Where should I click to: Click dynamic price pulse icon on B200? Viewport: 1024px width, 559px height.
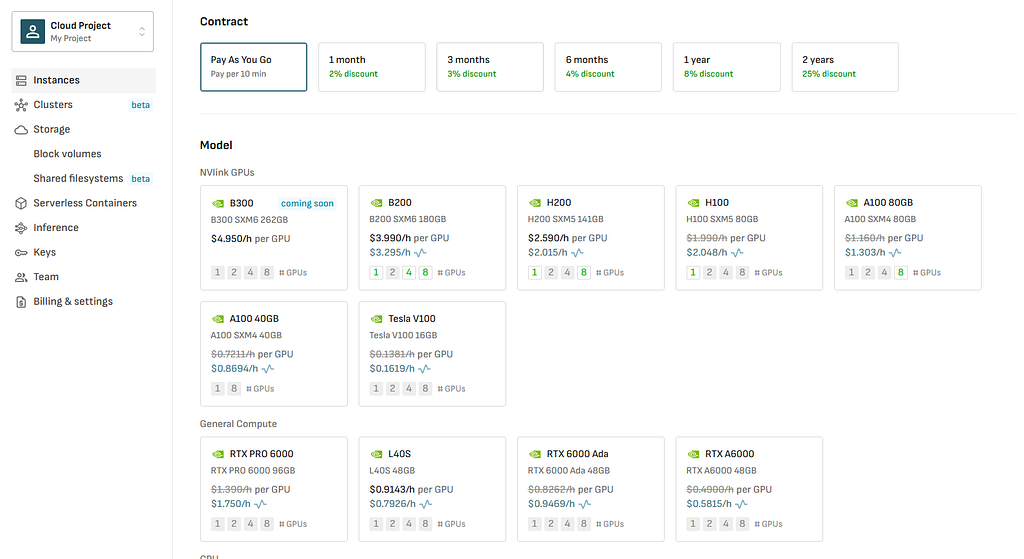tap(420, 253)
